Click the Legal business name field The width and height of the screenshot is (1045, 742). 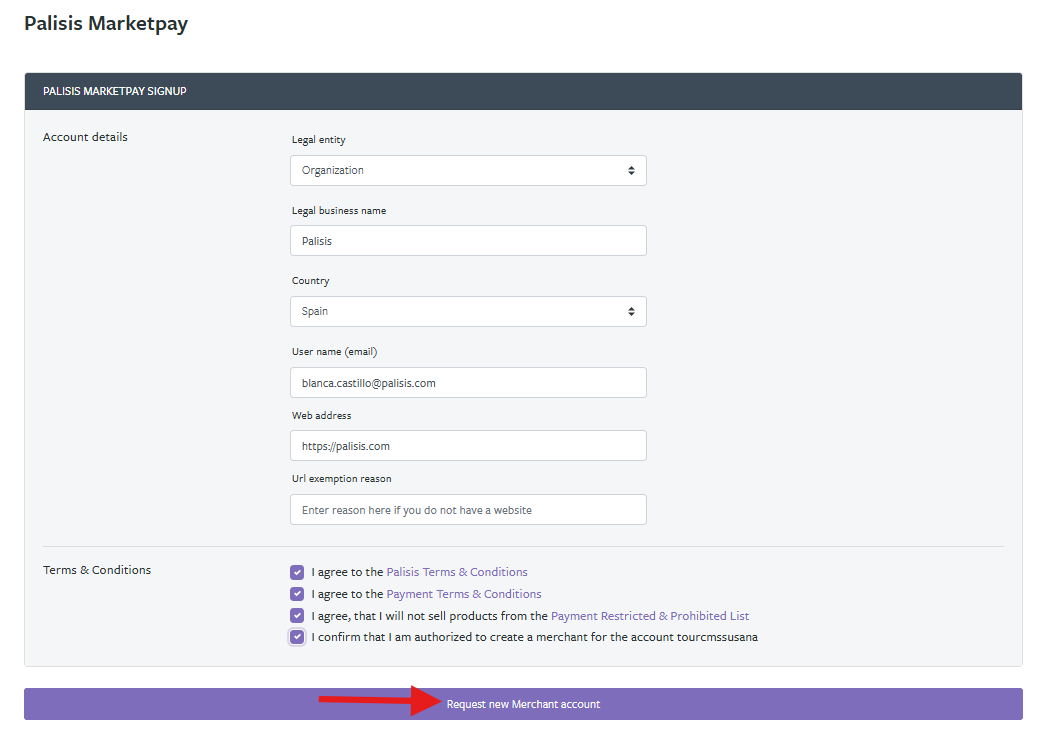click(x=468, y=241)
